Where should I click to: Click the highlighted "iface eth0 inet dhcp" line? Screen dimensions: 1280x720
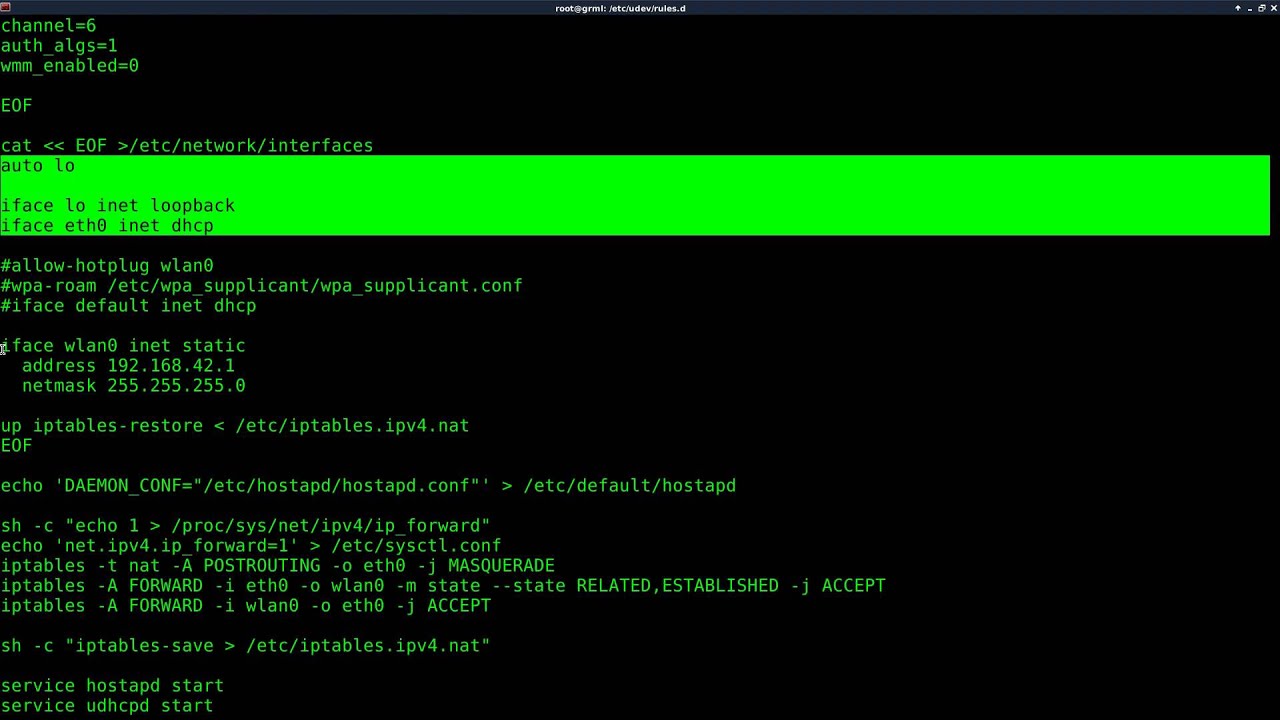coord(107,226)
